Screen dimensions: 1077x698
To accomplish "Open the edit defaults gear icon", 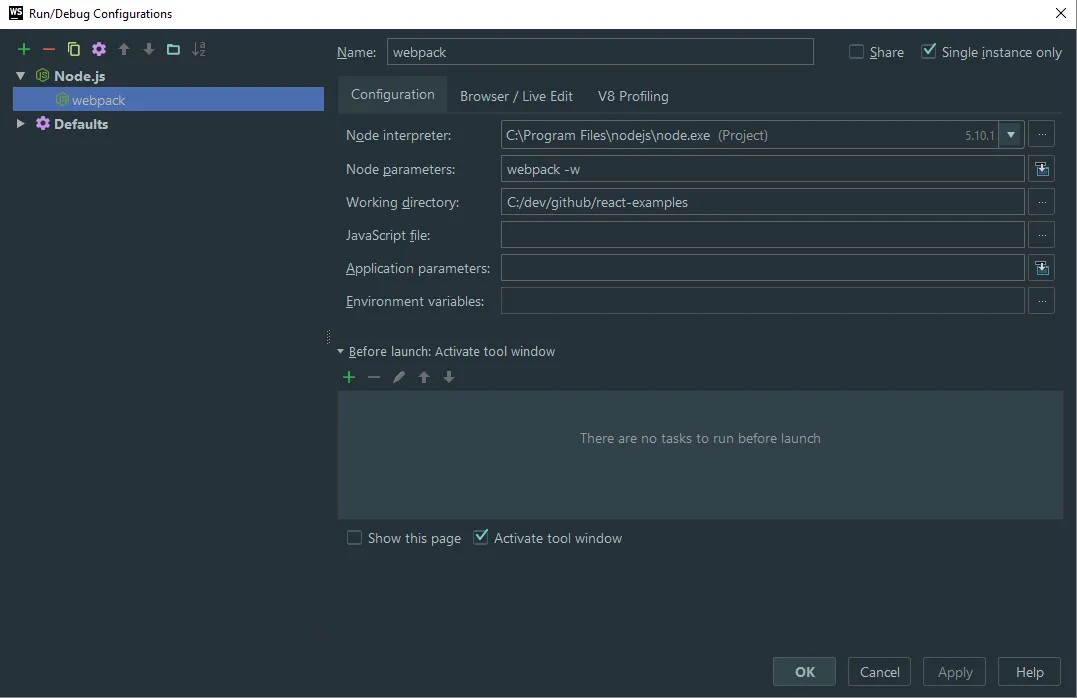I will tap(98, 49).
